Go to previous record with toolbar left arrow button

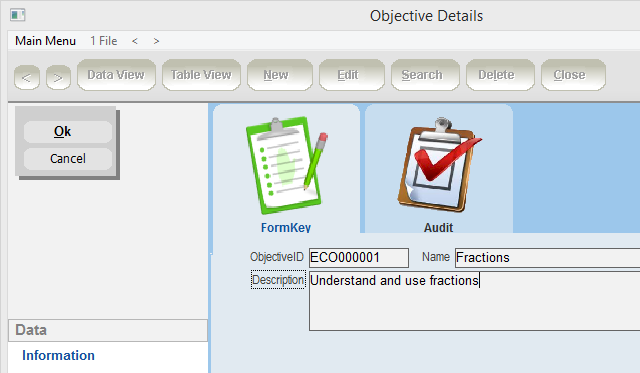coord(27,77)
